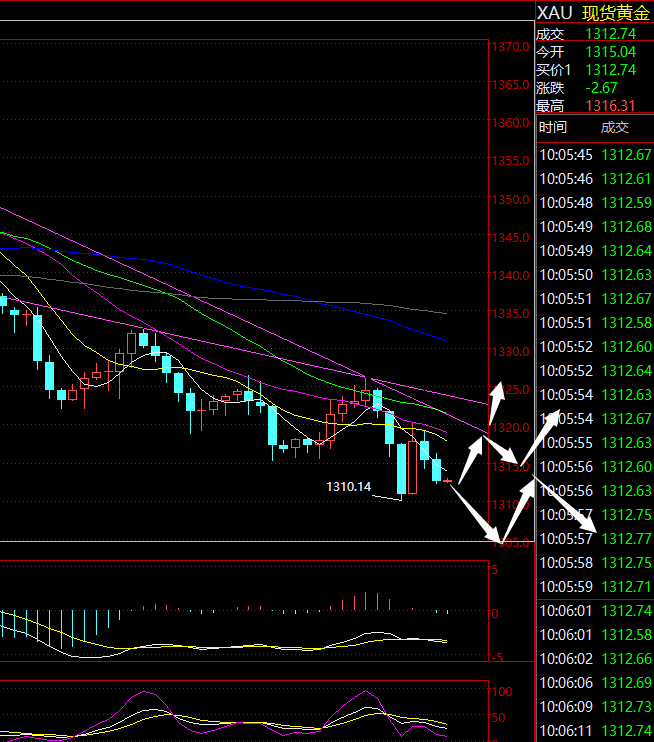
Task: Click the 1355.0 price axis label
Action: click(x=511, y=161)
